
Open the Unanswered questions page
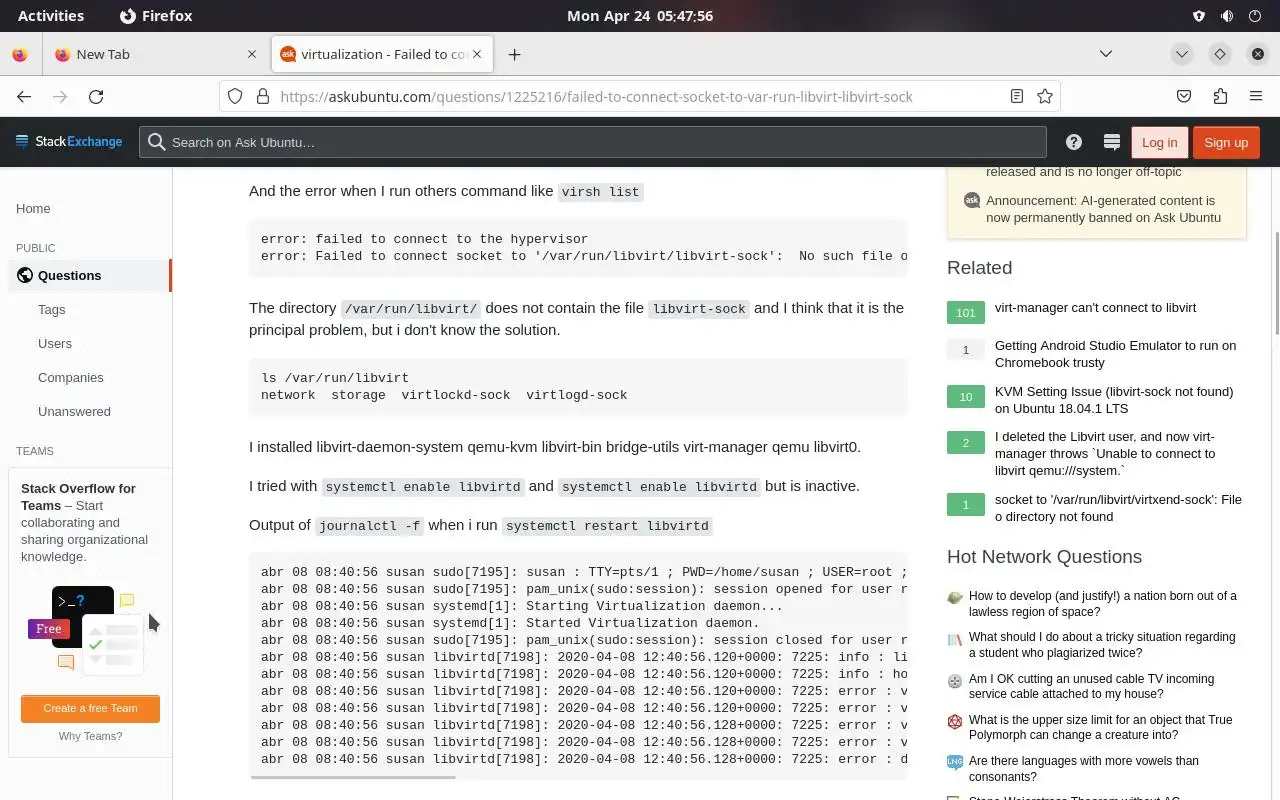click(x=74, y=411)
